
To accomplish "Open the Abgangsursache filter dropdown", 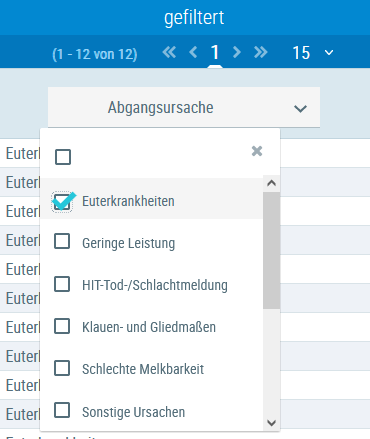I will 184,107.
